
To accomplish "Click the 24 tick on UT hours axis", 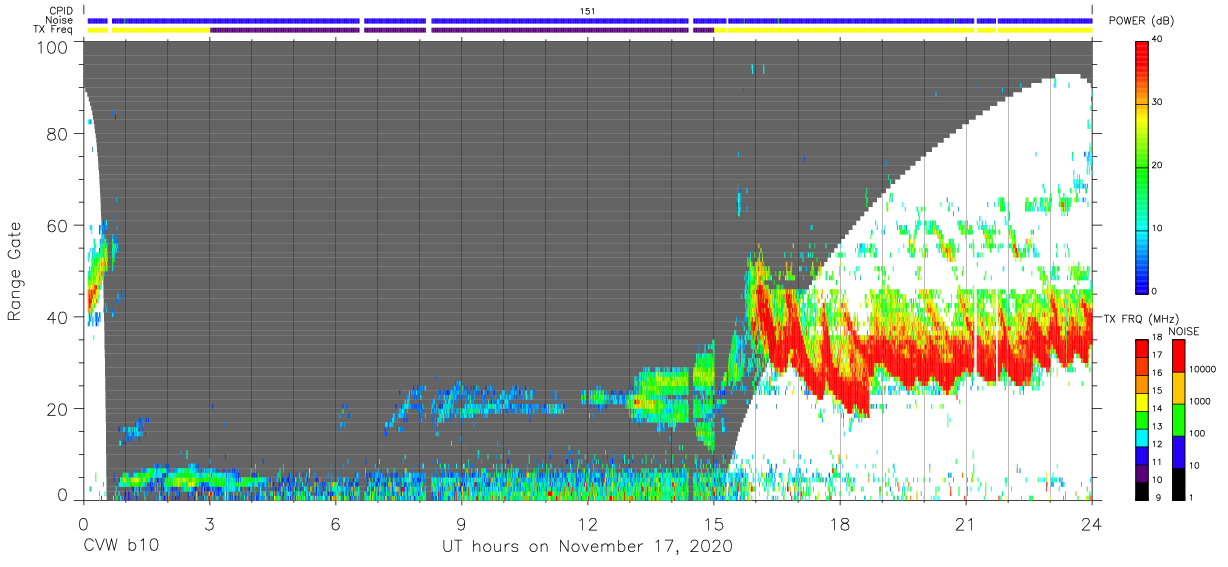I will 1091,523.
